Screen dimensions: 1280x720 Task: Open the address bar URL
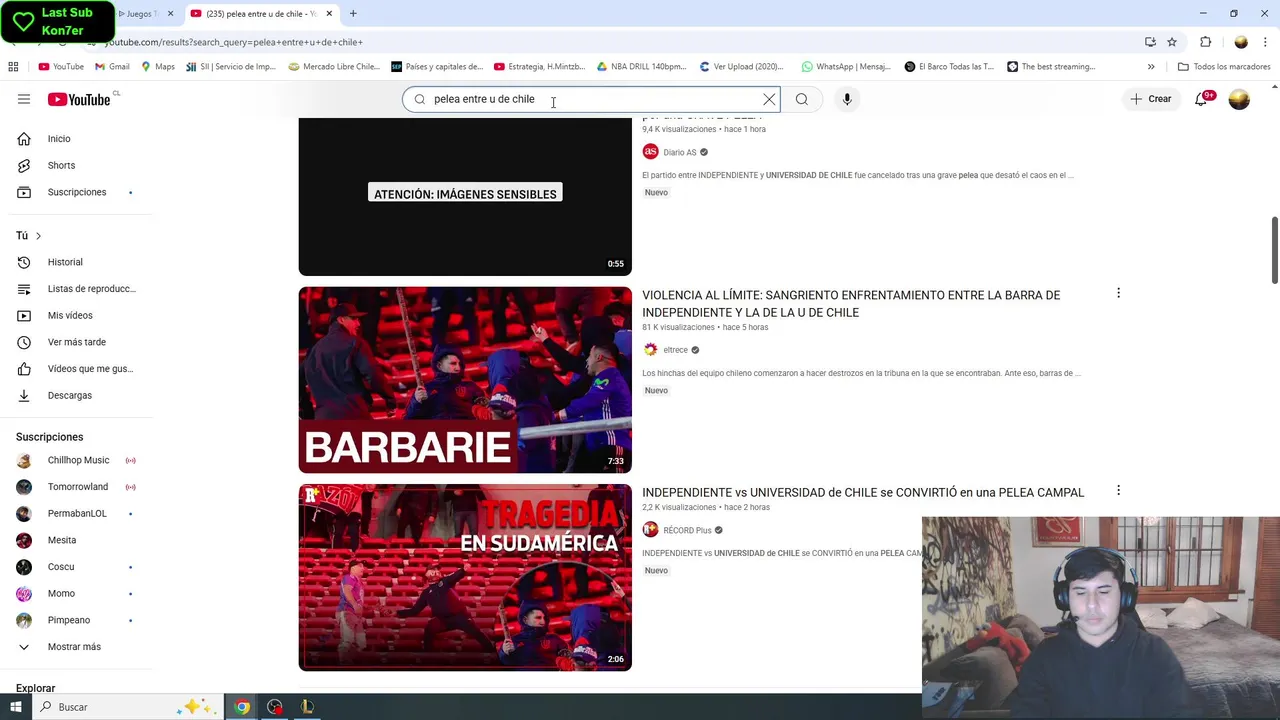(x=233, y=42)
